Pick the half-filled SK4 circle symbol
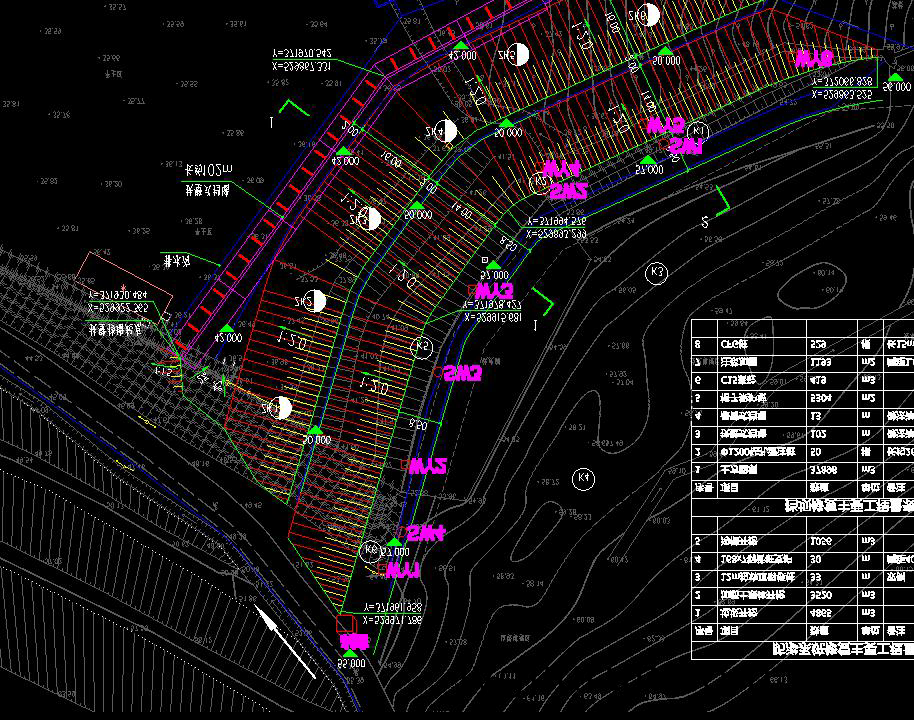The height and width of the screenshot is (720, 914). [x=446, y=130]
